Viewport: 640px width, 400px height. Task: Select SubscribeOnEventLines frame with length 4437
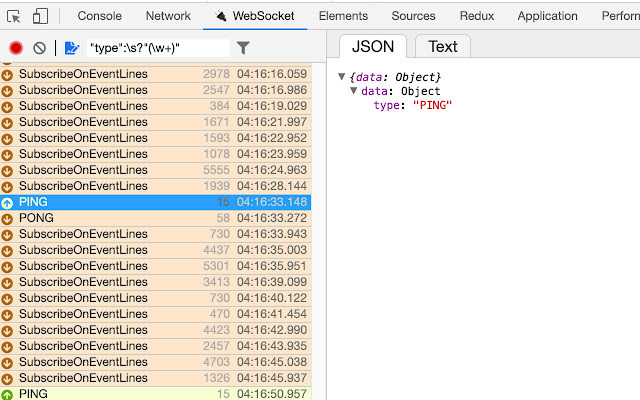click(x=156, y=250)
